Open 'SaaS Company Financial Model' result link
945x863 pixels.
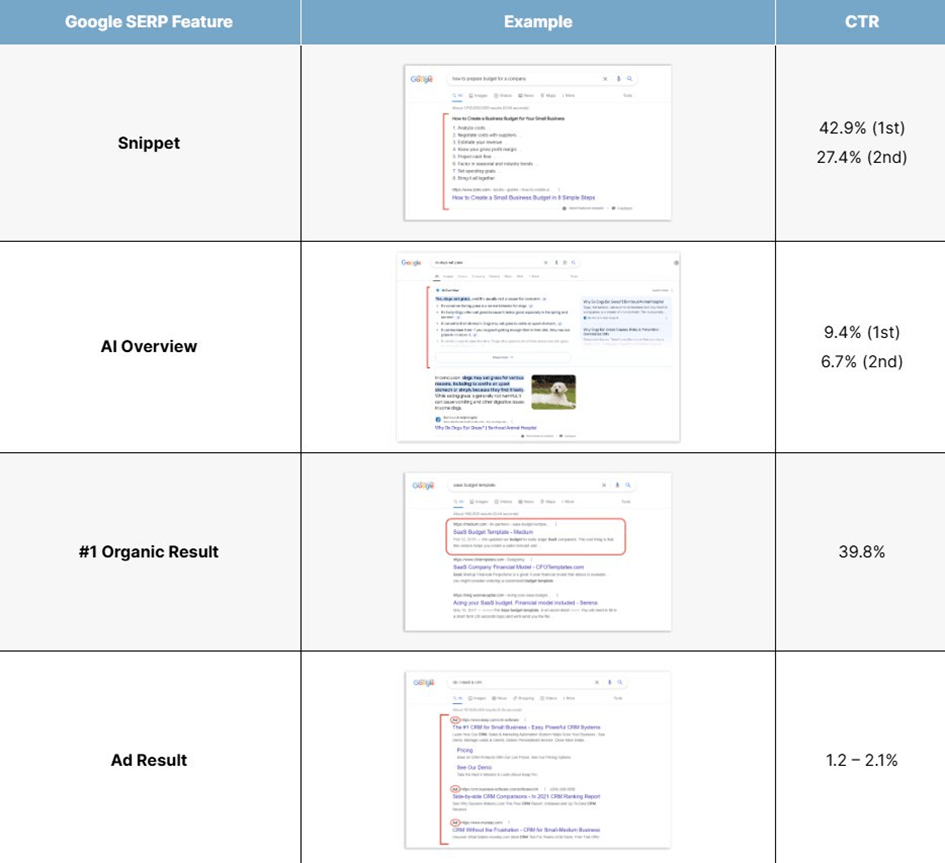(518, 567)
